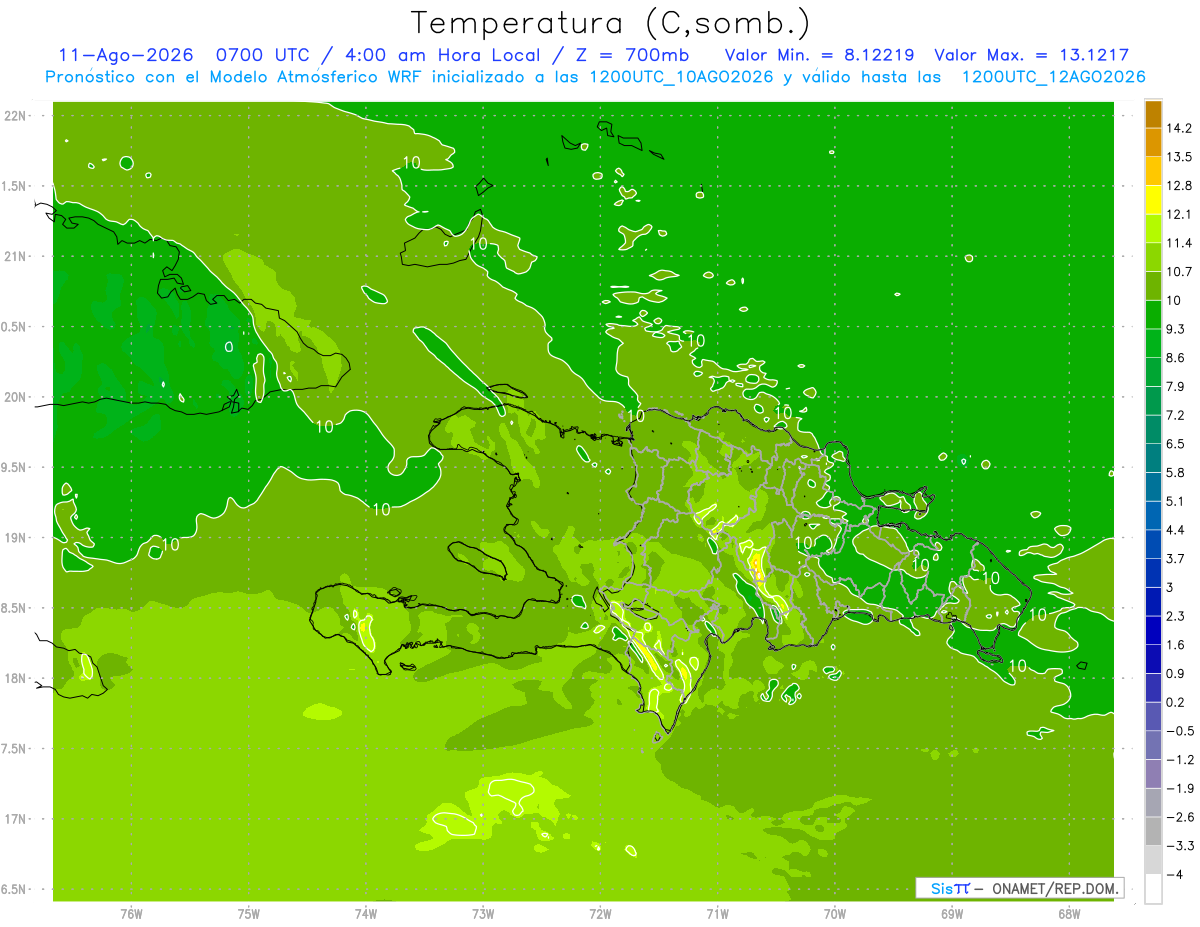
Task: Pick the dark blue swatch between 2.3 and 1.6
Action: (x=1153, y=630)
